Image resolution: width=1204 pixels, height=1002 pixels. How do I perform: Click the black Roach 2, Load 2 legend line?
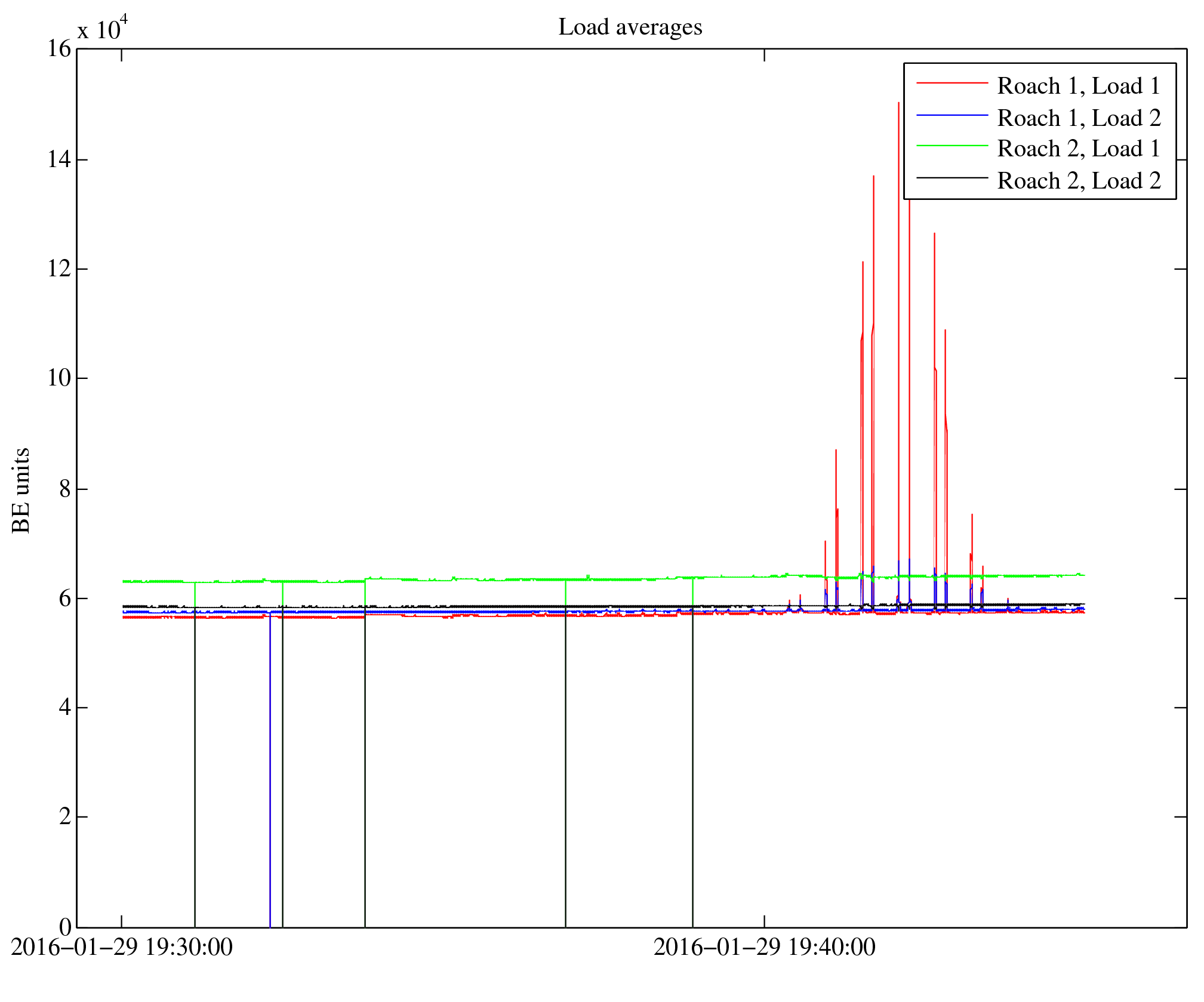pos(952,178)
